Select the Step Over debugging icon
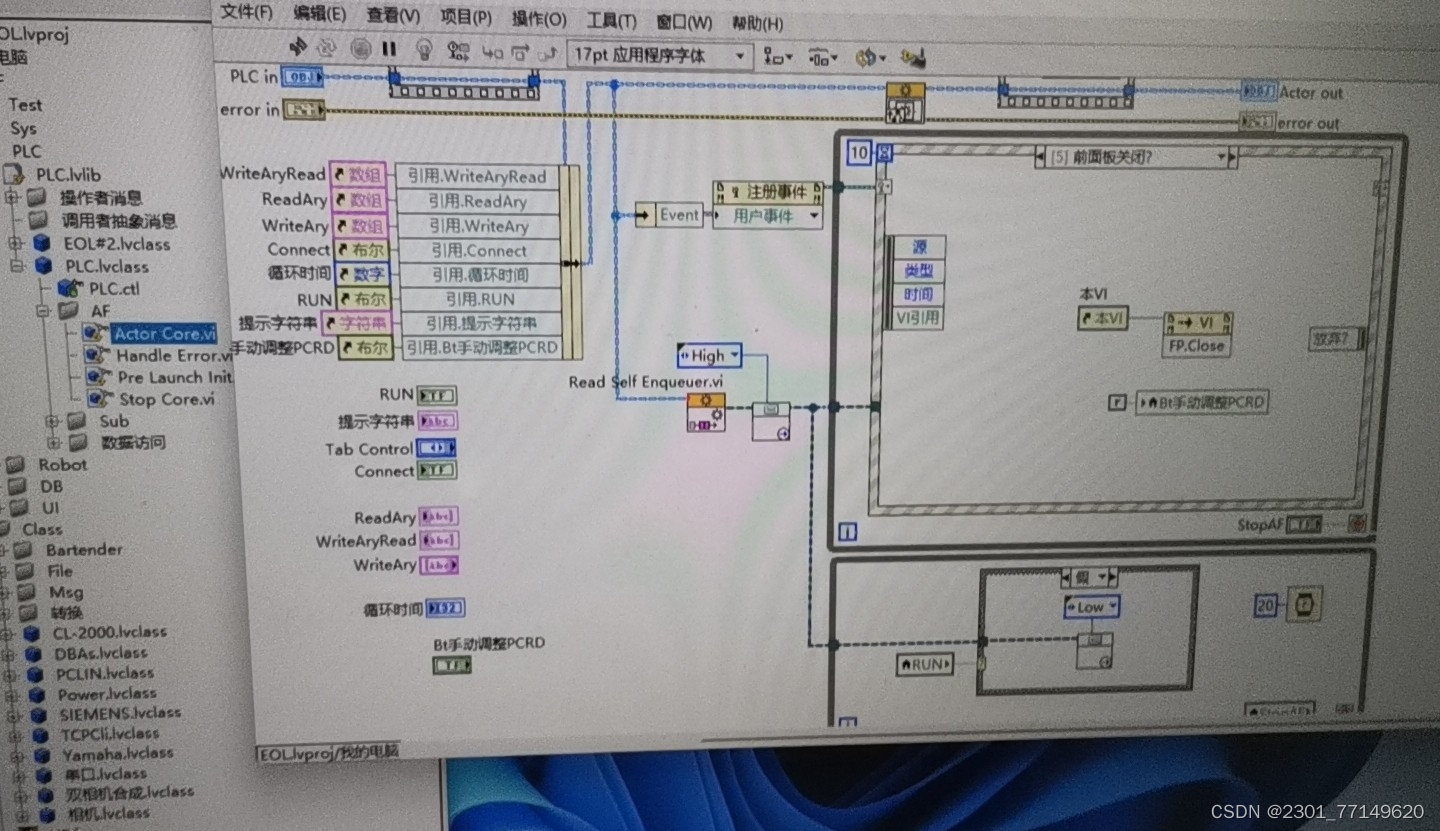Image resolution: width=1440 pixels, height=831 pixels. (520, 51)
